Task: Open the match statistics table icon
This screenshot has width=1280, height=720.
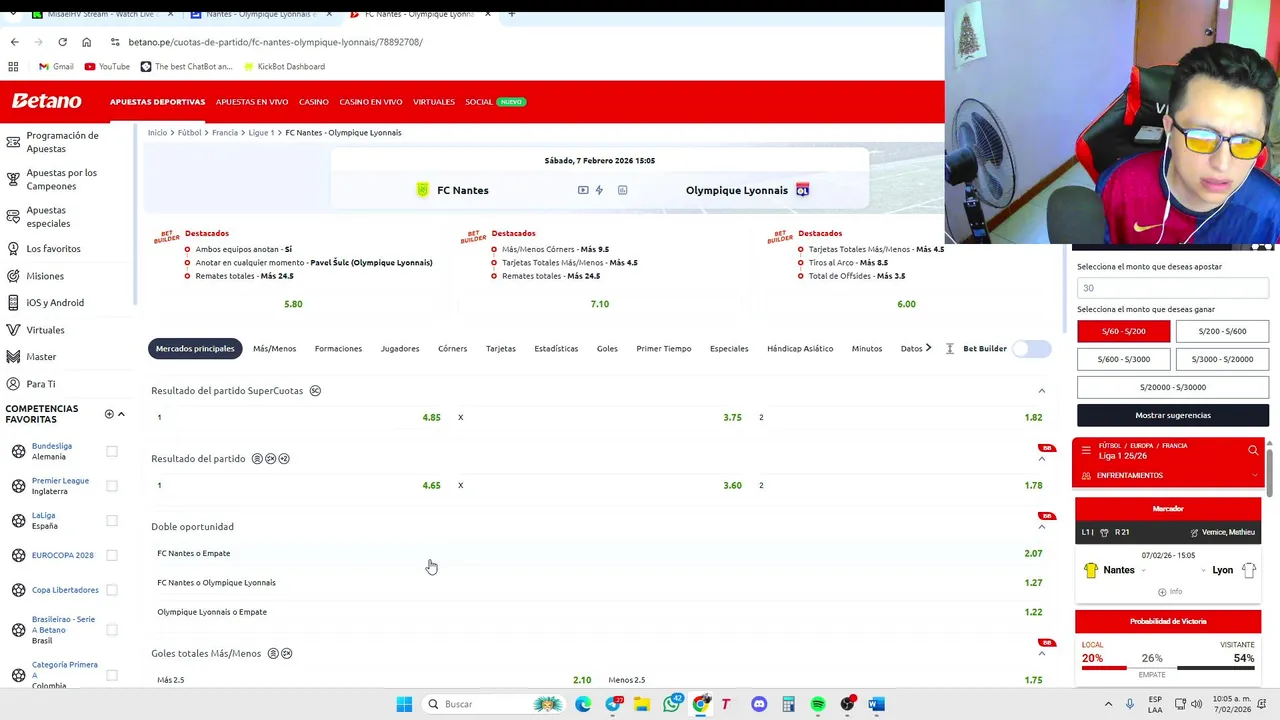Action: pos(622,190)
